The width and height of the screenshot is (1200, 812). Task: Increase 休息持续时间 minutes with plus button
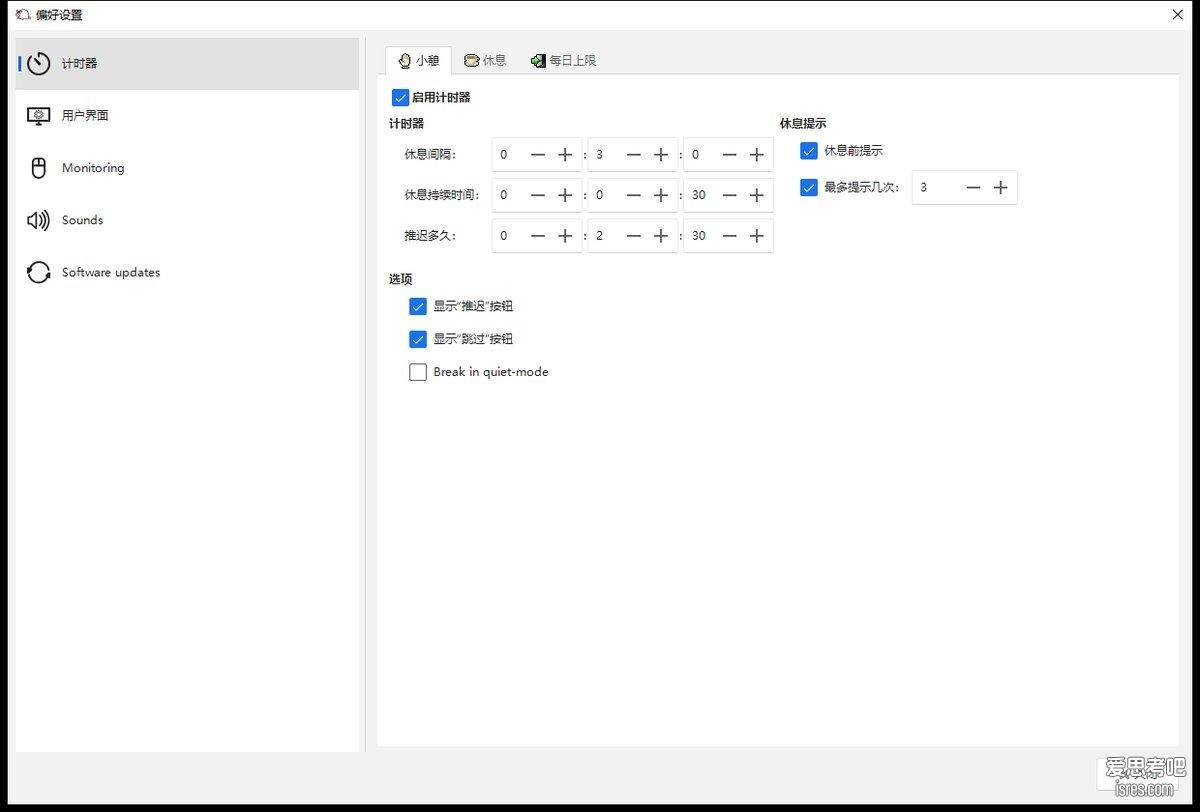[x=661, y=195]
